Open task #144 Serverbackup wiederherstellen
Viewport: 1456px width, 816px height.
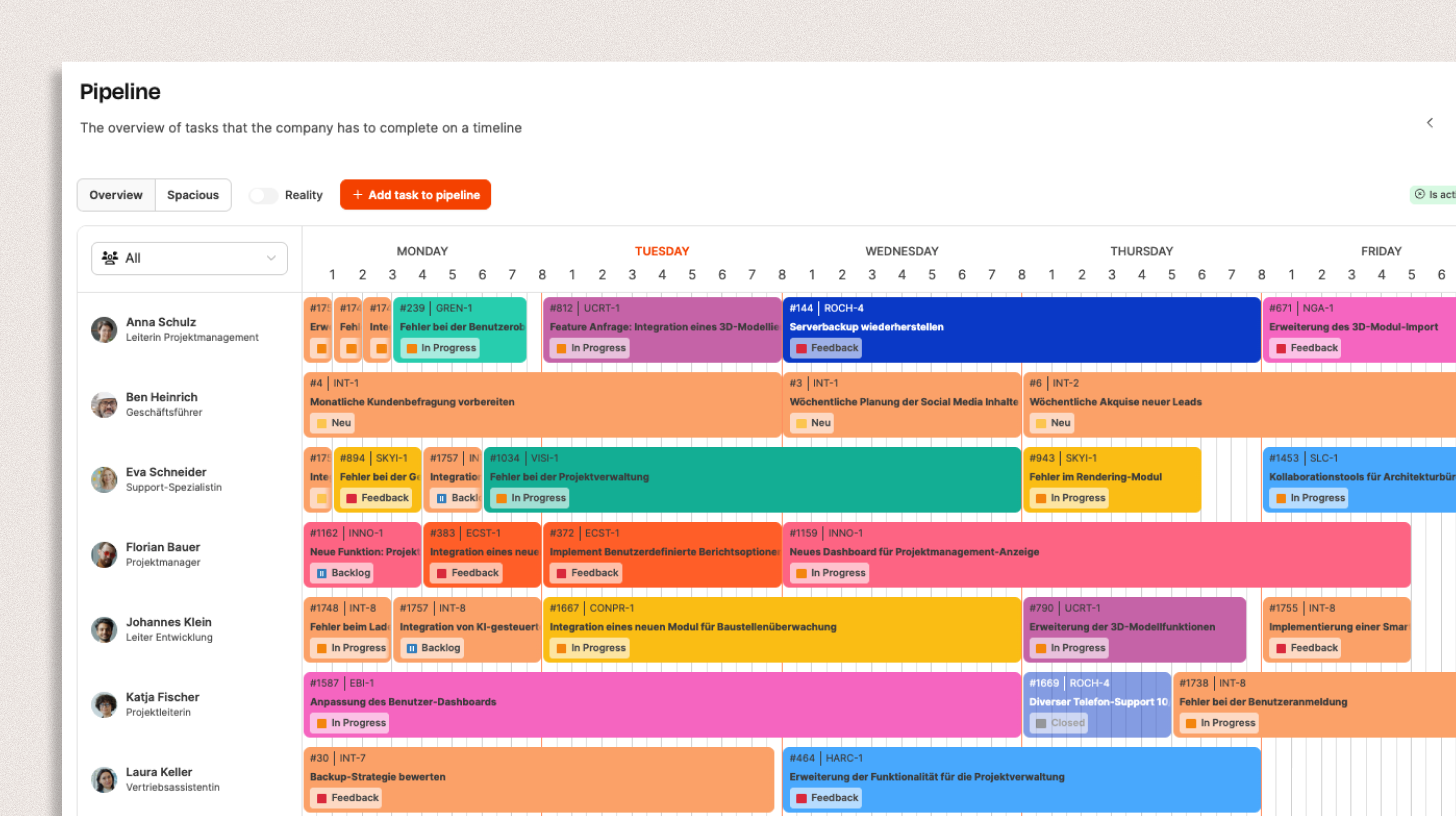click(1022, 330)
